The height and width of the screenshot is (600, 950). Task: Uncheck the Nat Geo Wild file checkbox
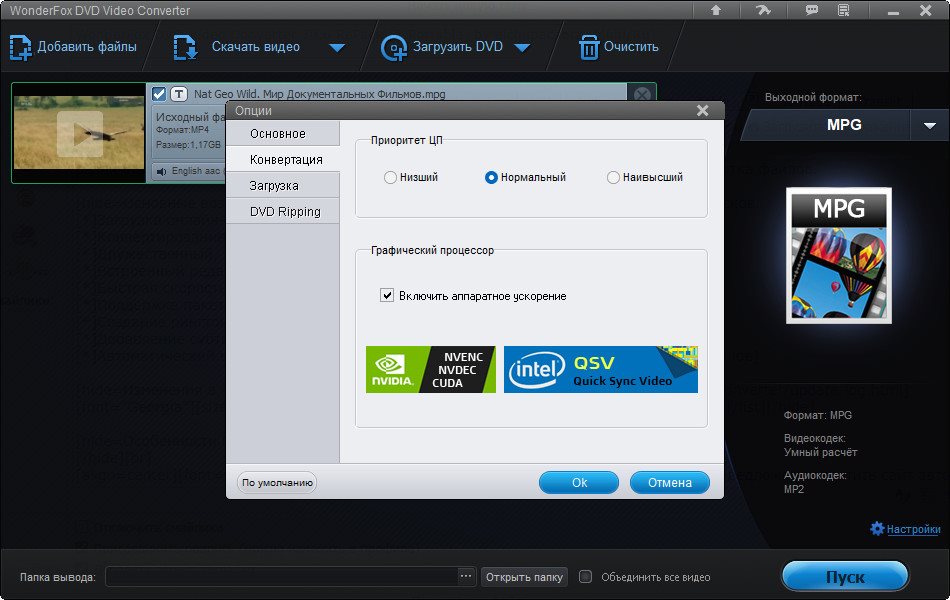pos(159,94)
